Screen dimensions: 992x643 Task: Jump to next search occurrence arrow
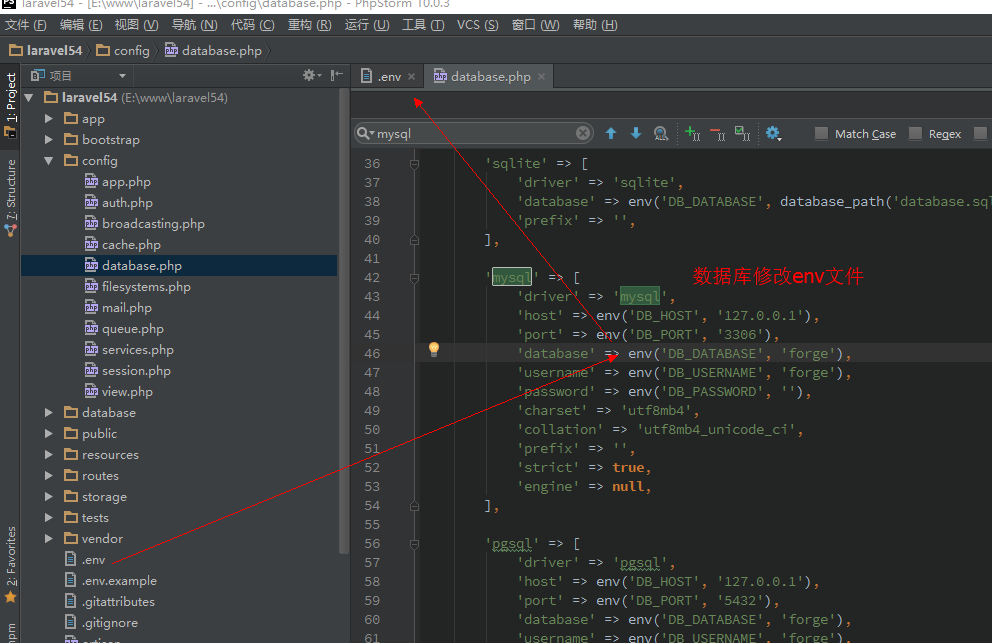pos(635,133)
